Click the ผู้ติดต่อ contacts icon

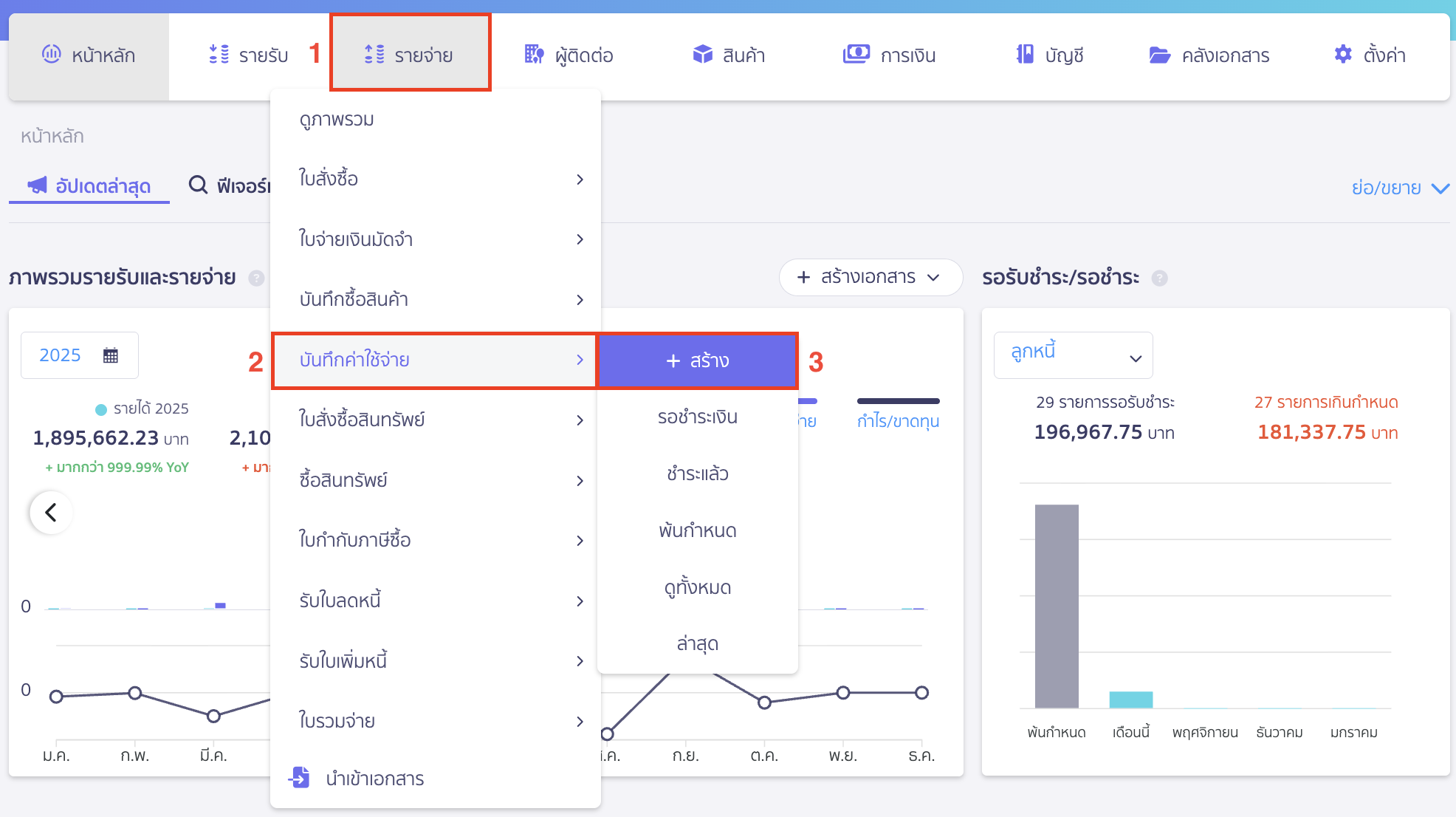click(533, 54)
